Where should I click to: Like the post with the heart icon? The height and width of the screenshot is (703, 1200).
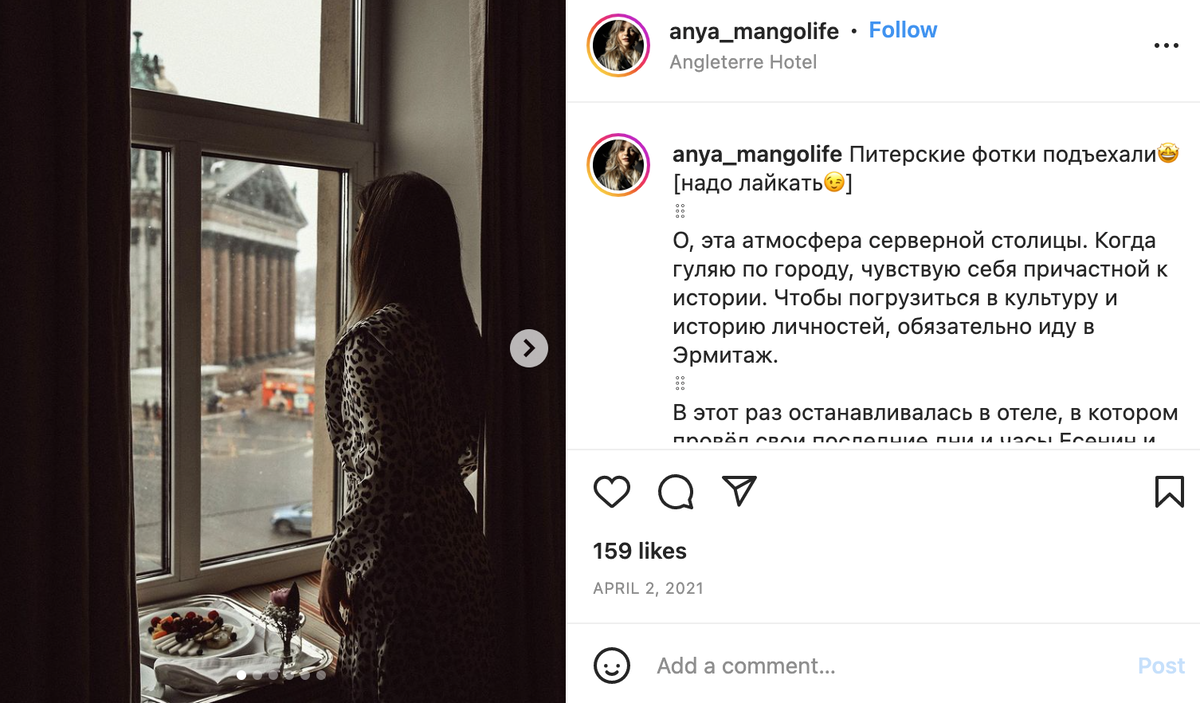(612, 491)
